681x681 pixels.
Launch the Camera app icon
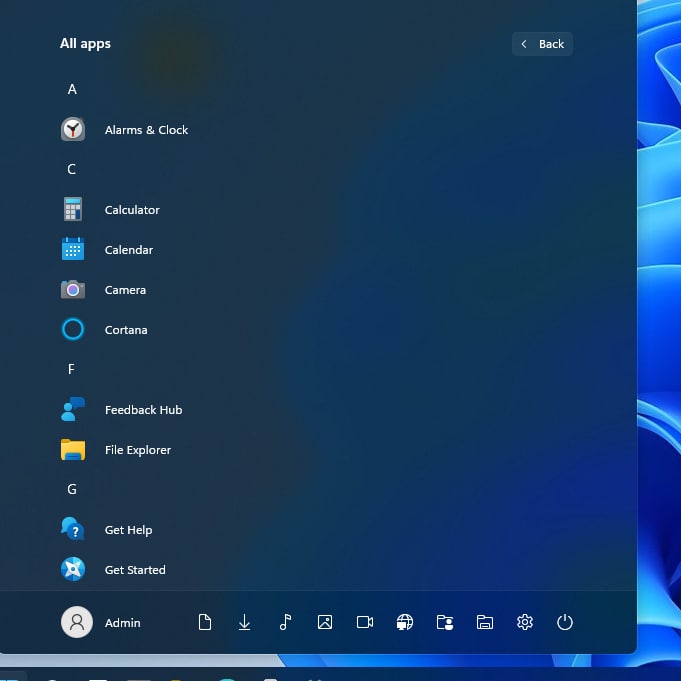coord(73,289)
